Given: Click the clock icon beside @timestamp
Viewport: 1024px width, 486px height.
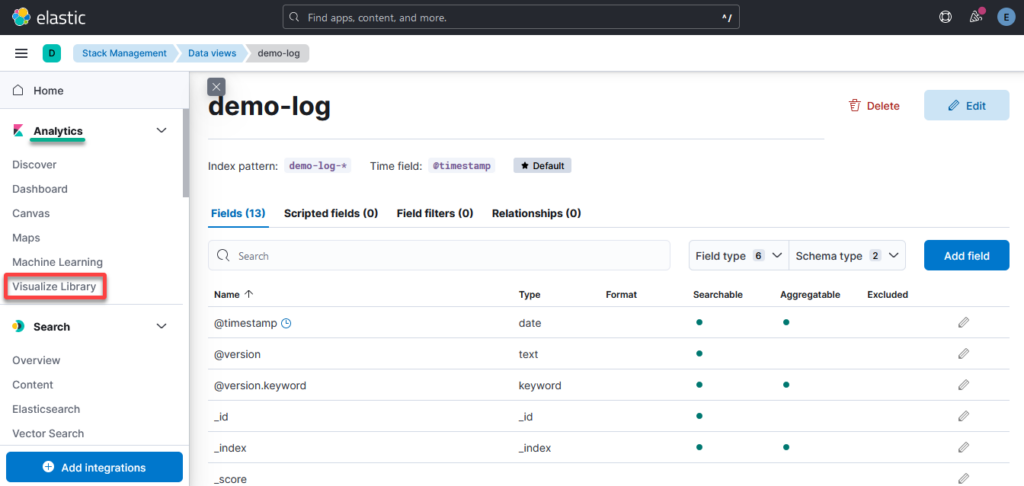Looking at the screenshot, I should point(286,322).
